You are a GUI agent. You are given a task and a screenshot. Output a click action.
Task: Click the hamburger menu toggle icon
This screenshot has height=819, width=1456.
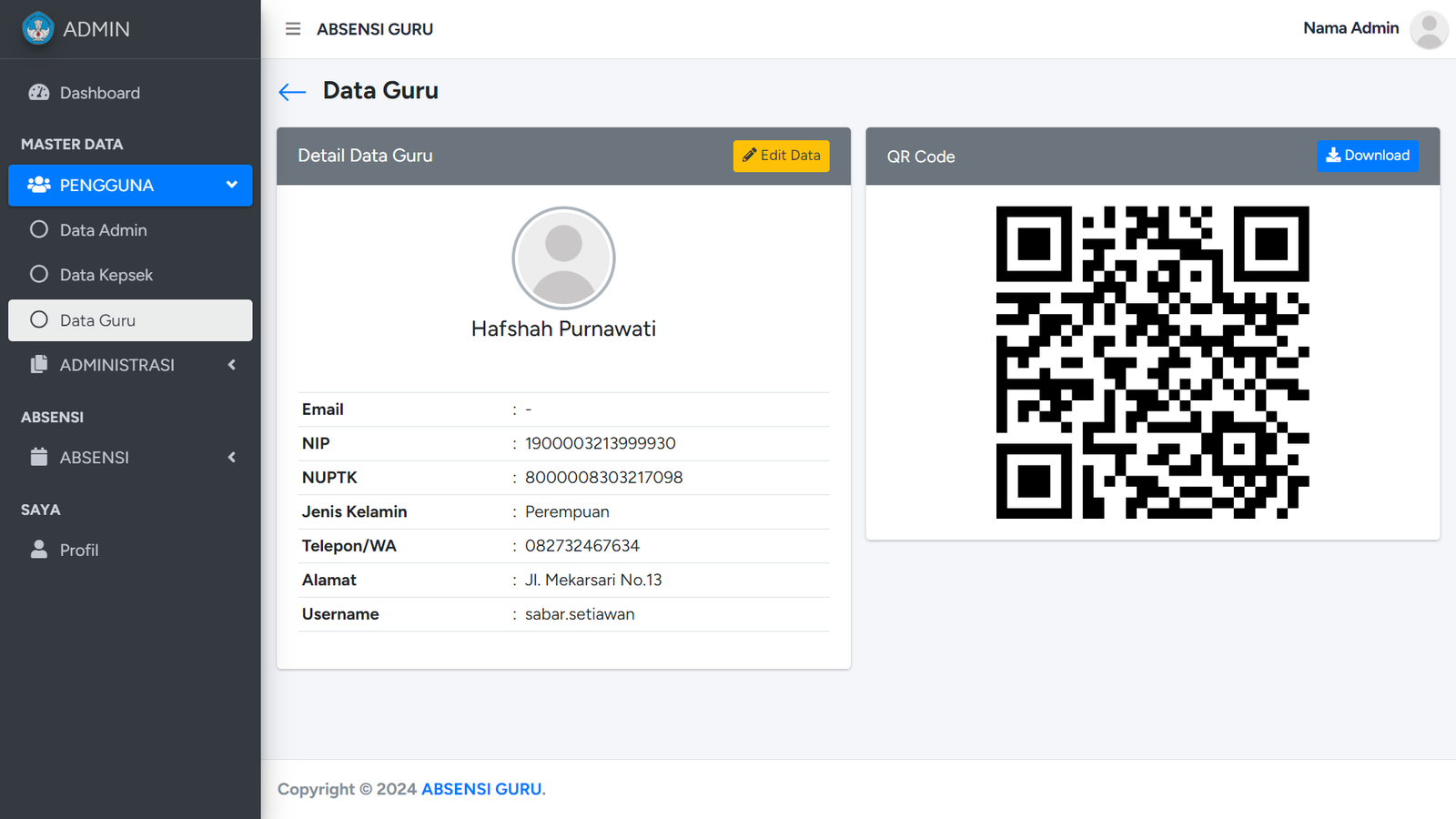tap(293, 29)
